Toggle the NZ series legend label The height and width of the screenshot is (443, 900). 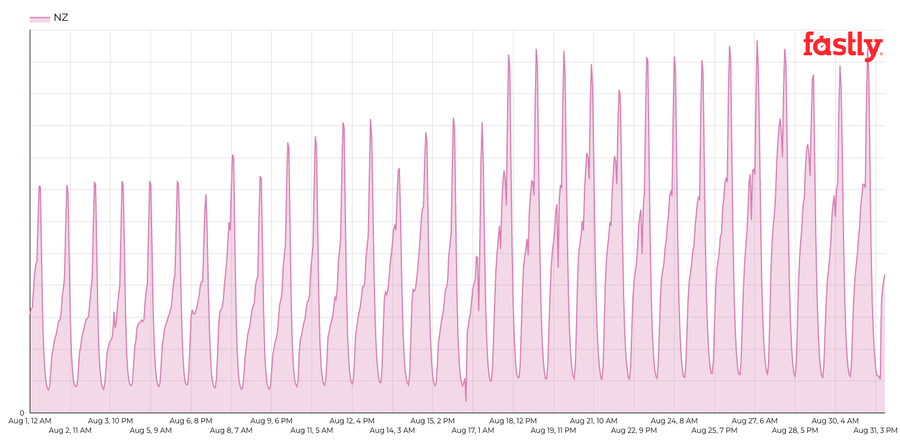pos(60,18)
